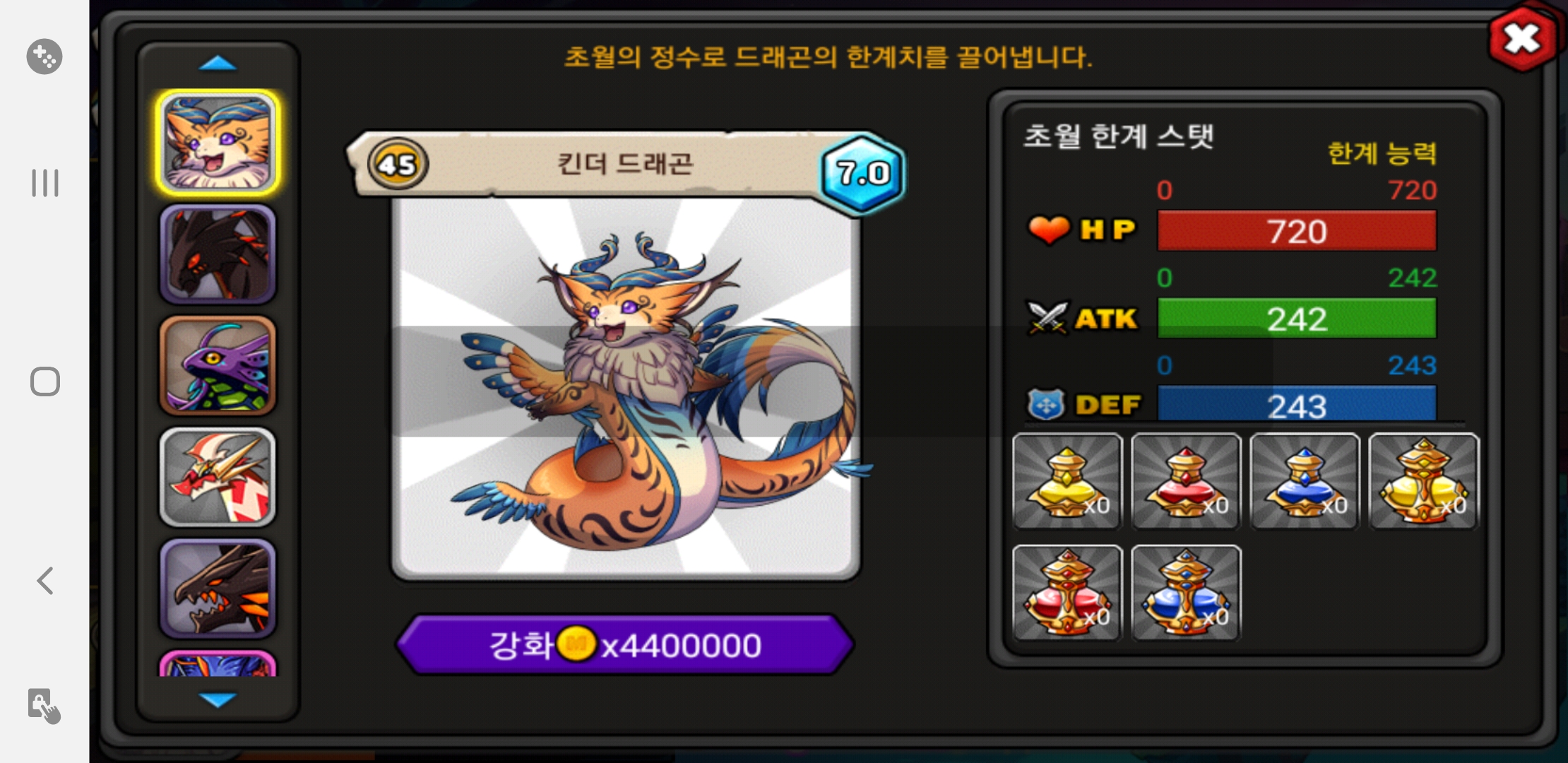Select the red white horned dragon thumbnail

click(218, 477)
